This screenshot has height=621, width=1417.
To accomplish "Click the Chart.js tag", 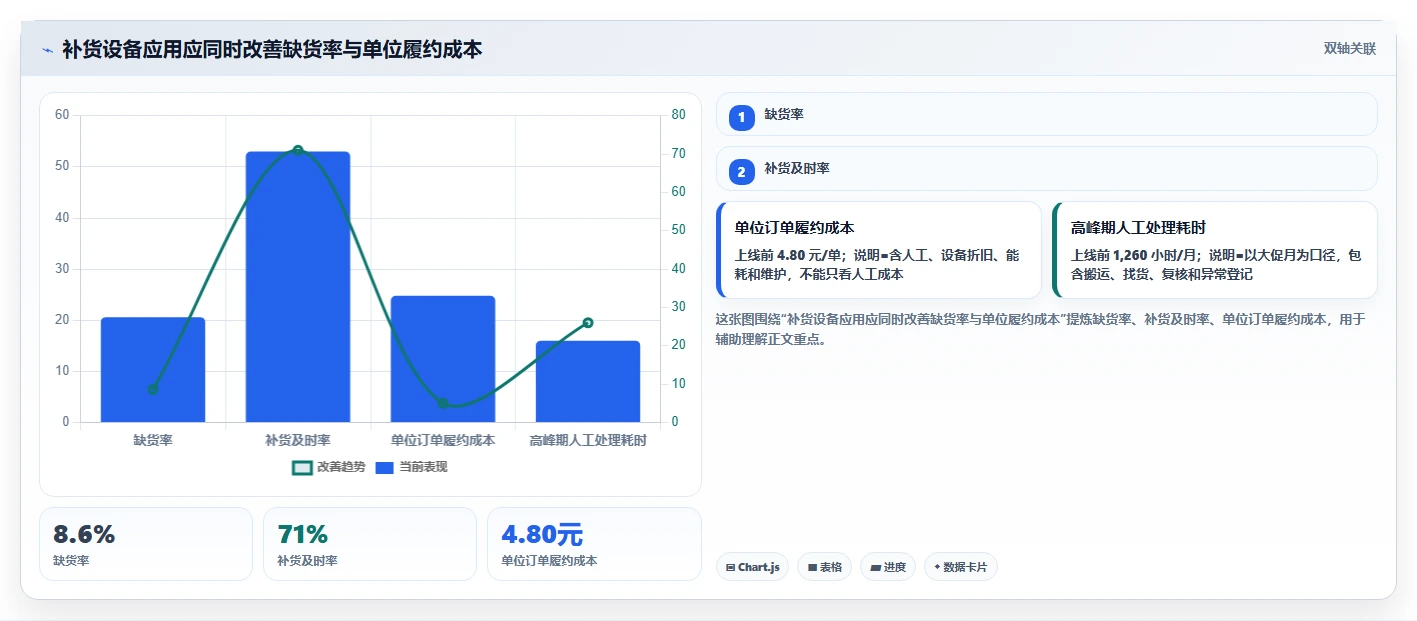I will 752,567.
